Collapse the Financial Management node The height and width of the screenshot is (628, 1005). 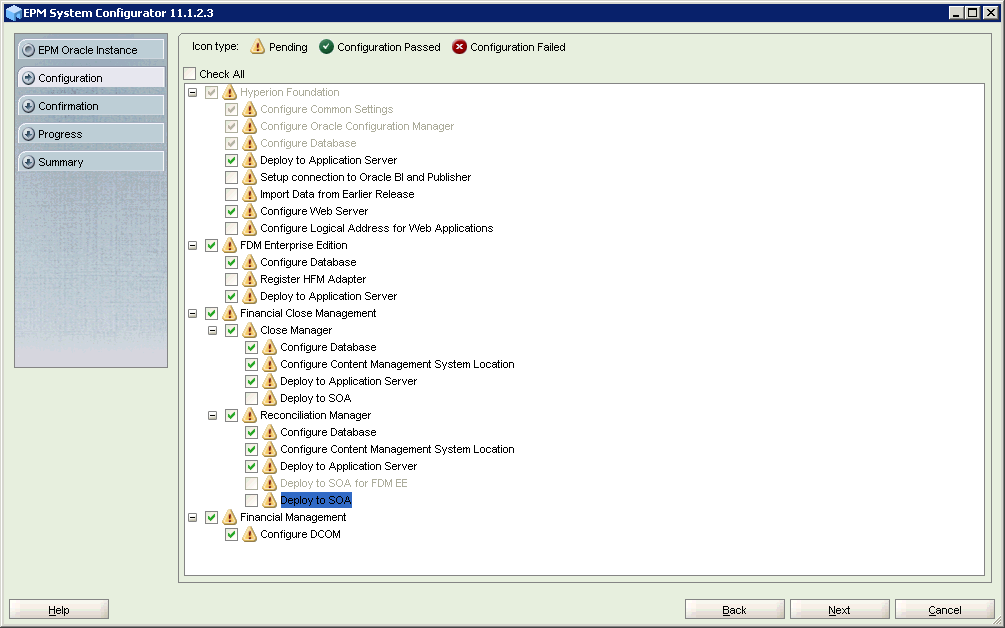pyautogui.click(x=192, y=517)
